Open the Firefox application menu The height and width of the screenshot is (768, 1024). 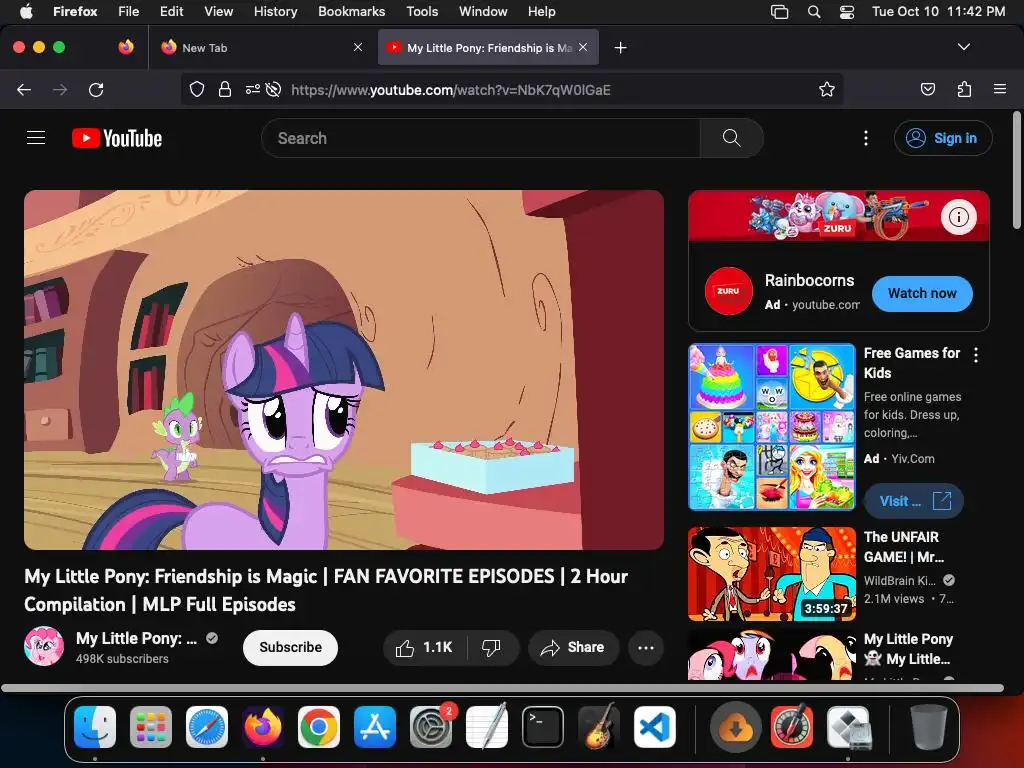point(1000,89)
